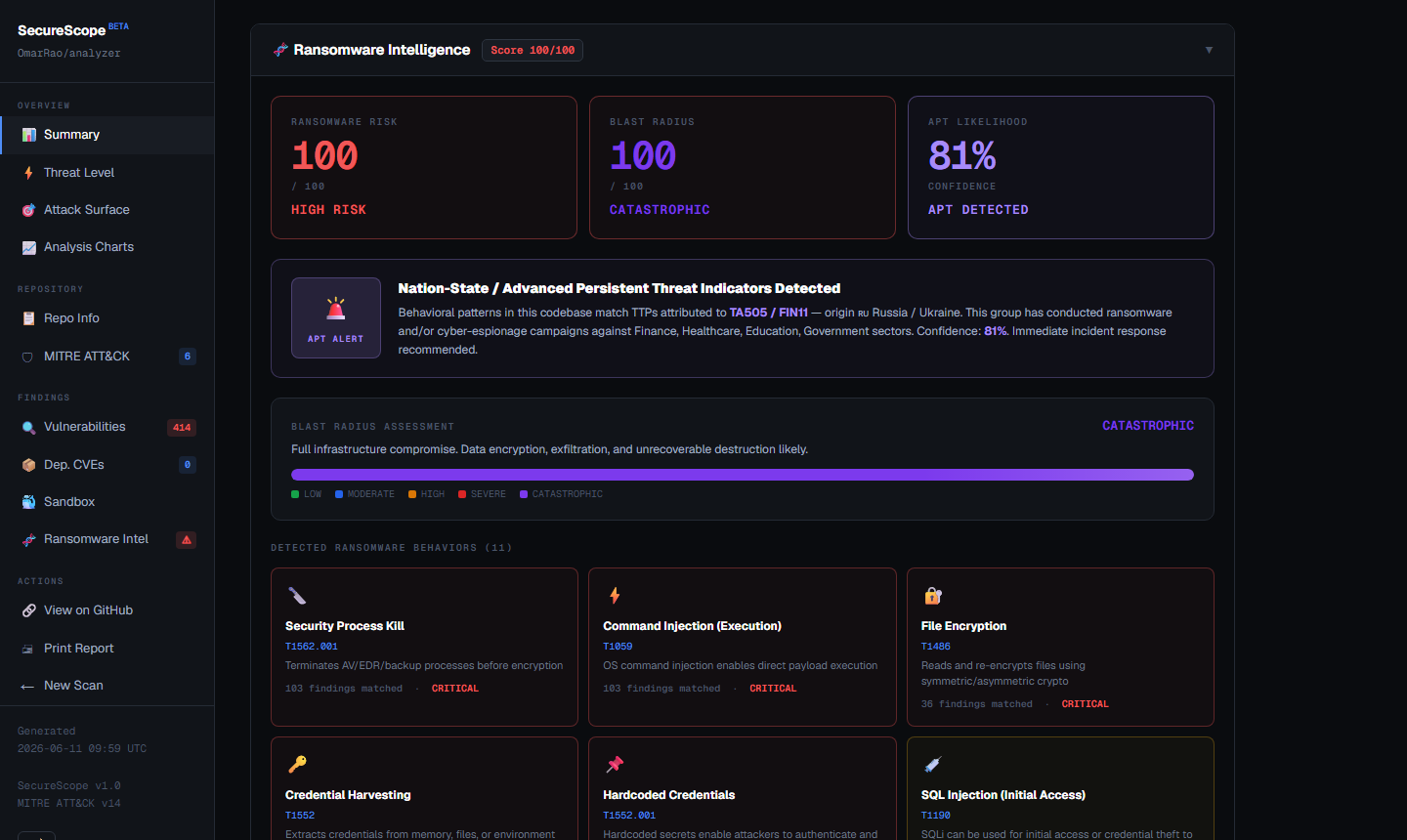Click the Hardcoded Credentials pushpin icon
Viewport: 1407px width, 840px height.
(x=615, y=765)
